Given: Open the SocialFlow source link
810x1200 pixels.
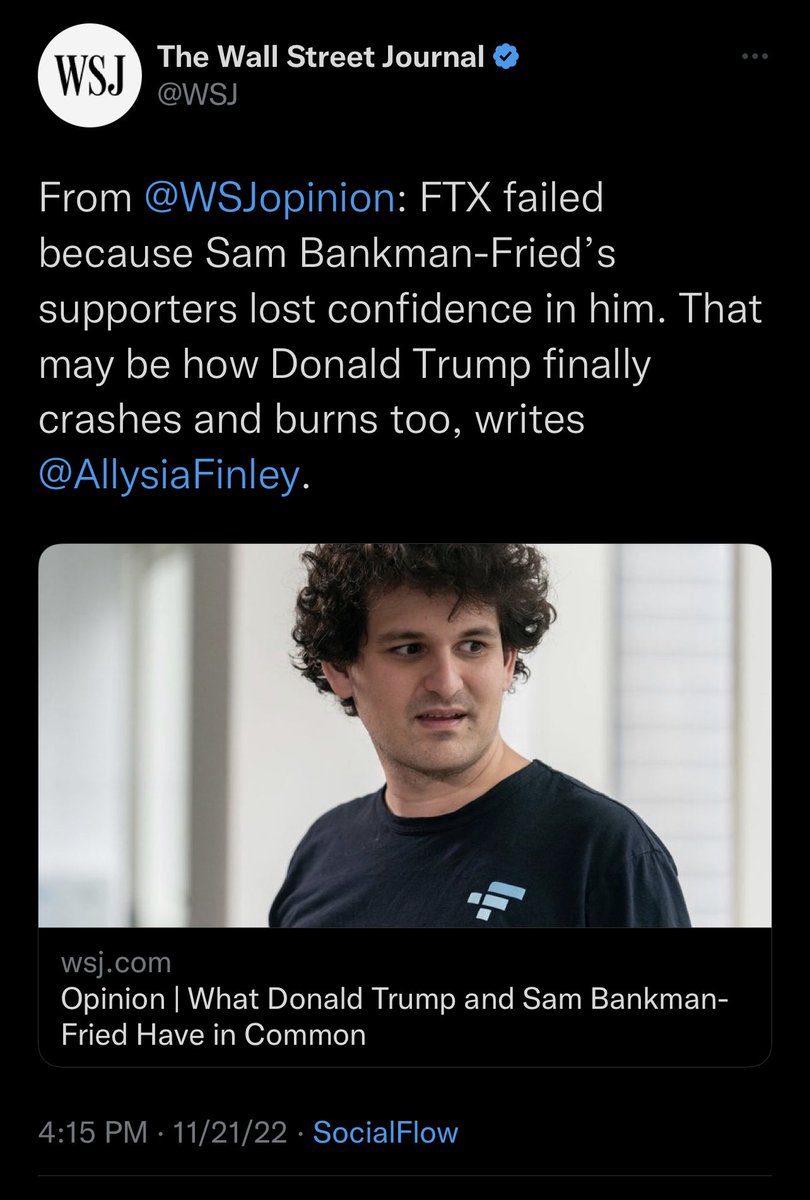Looking at the screenshot, I should 385,1132.
